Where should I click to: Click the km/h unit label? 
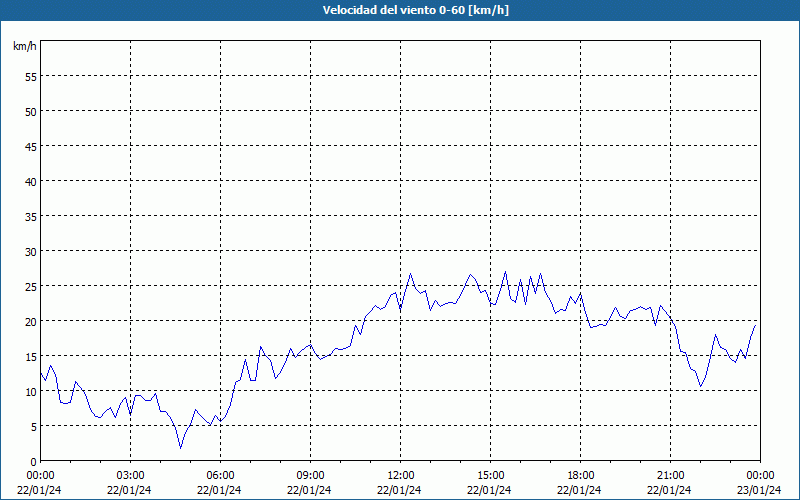(x=24, y=46)
